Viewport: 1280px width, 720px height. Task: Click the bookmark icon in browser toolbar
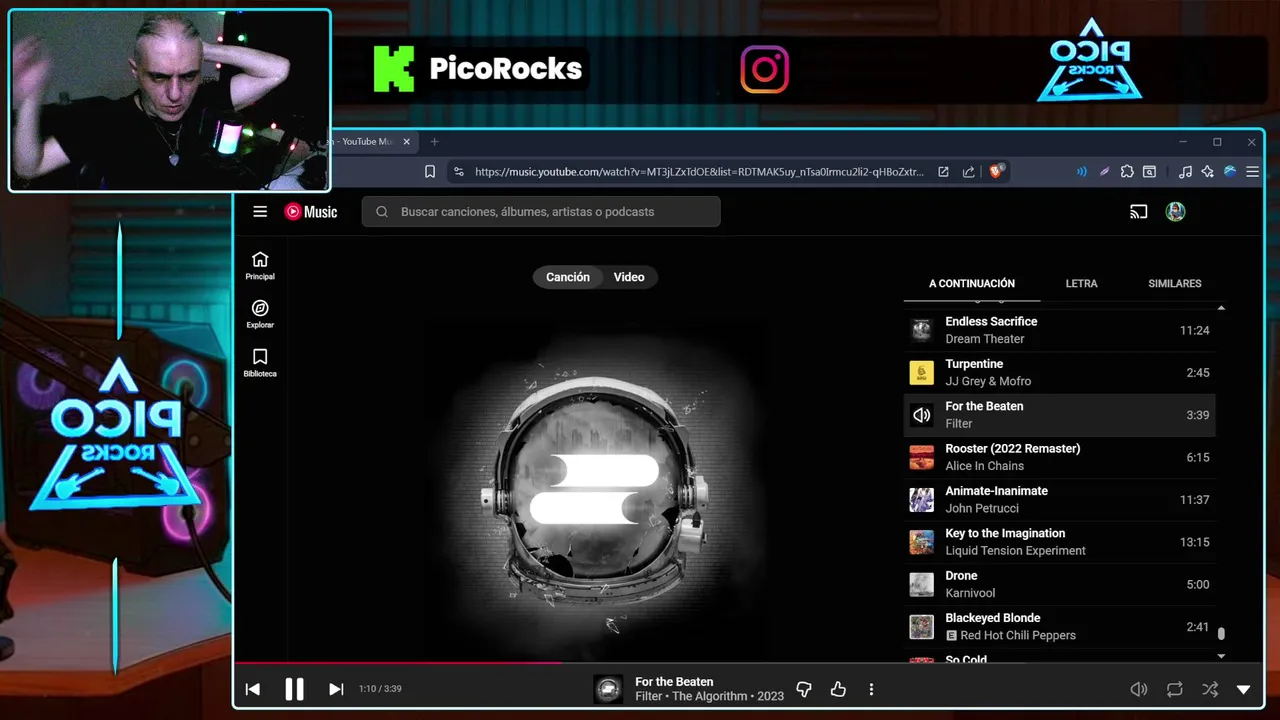430,172
